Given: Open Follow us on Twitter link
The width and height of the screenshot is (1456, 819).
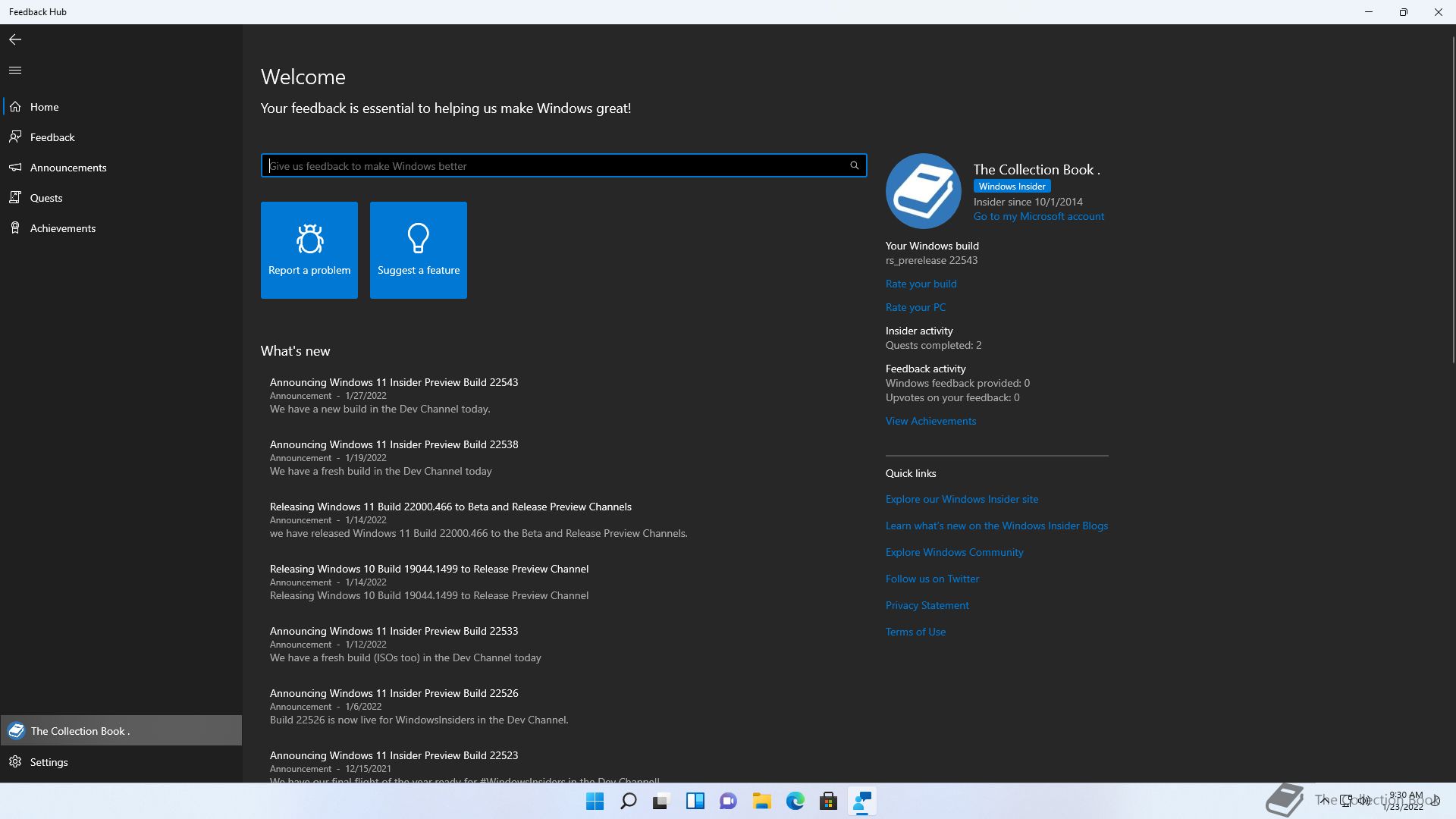Looking at the screenshot, I should click(x=932, y=579).
